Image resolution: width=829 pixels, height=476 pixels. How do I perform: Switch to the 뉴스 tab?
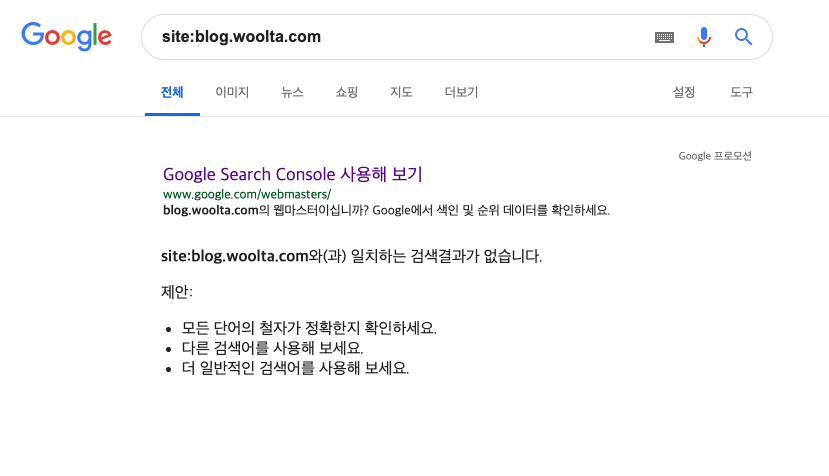click(x=292, y=92)
